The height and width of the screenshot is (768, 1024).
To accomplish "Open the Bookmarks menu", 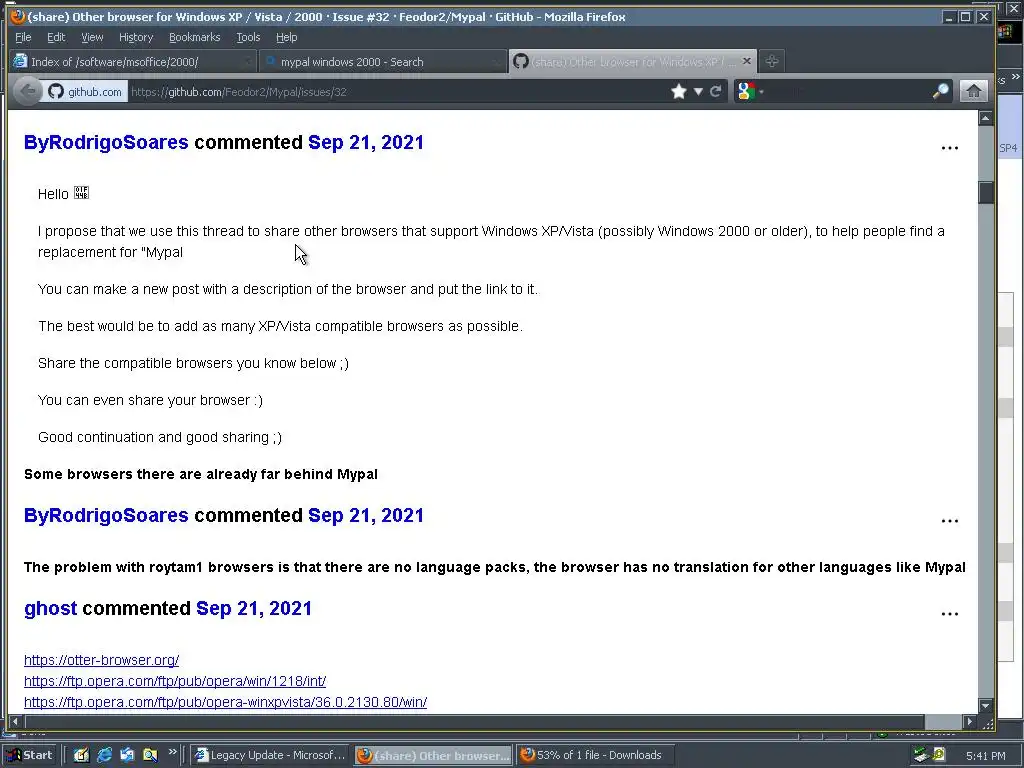I will coord(195,37).
